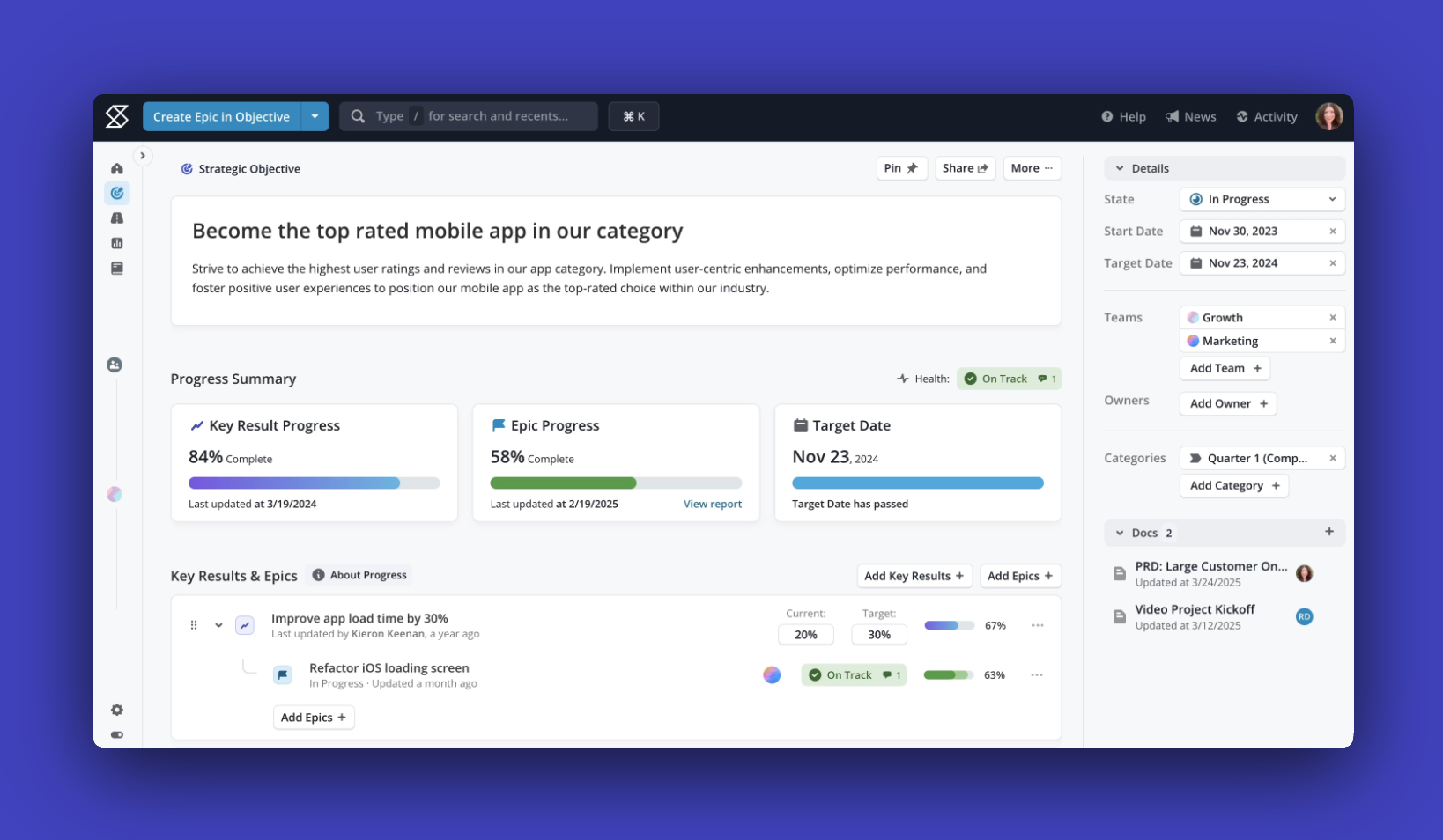Click Add Epics button beside Add Key Results
Viewport: 1443px width, 840px height.
(x=1020, y=576)
